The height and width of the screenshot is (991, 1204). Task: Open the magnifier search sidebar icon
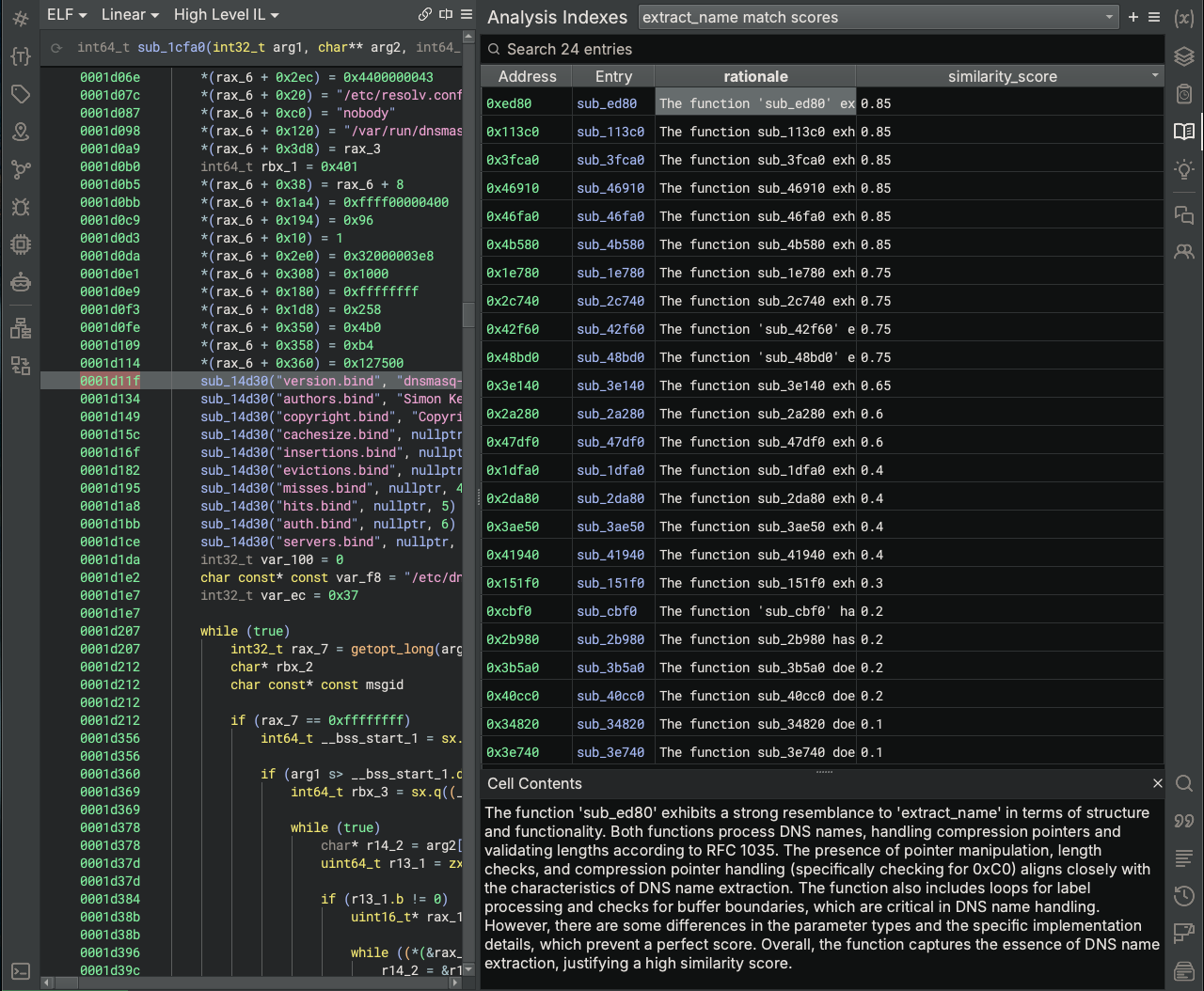click(1184, 783)
